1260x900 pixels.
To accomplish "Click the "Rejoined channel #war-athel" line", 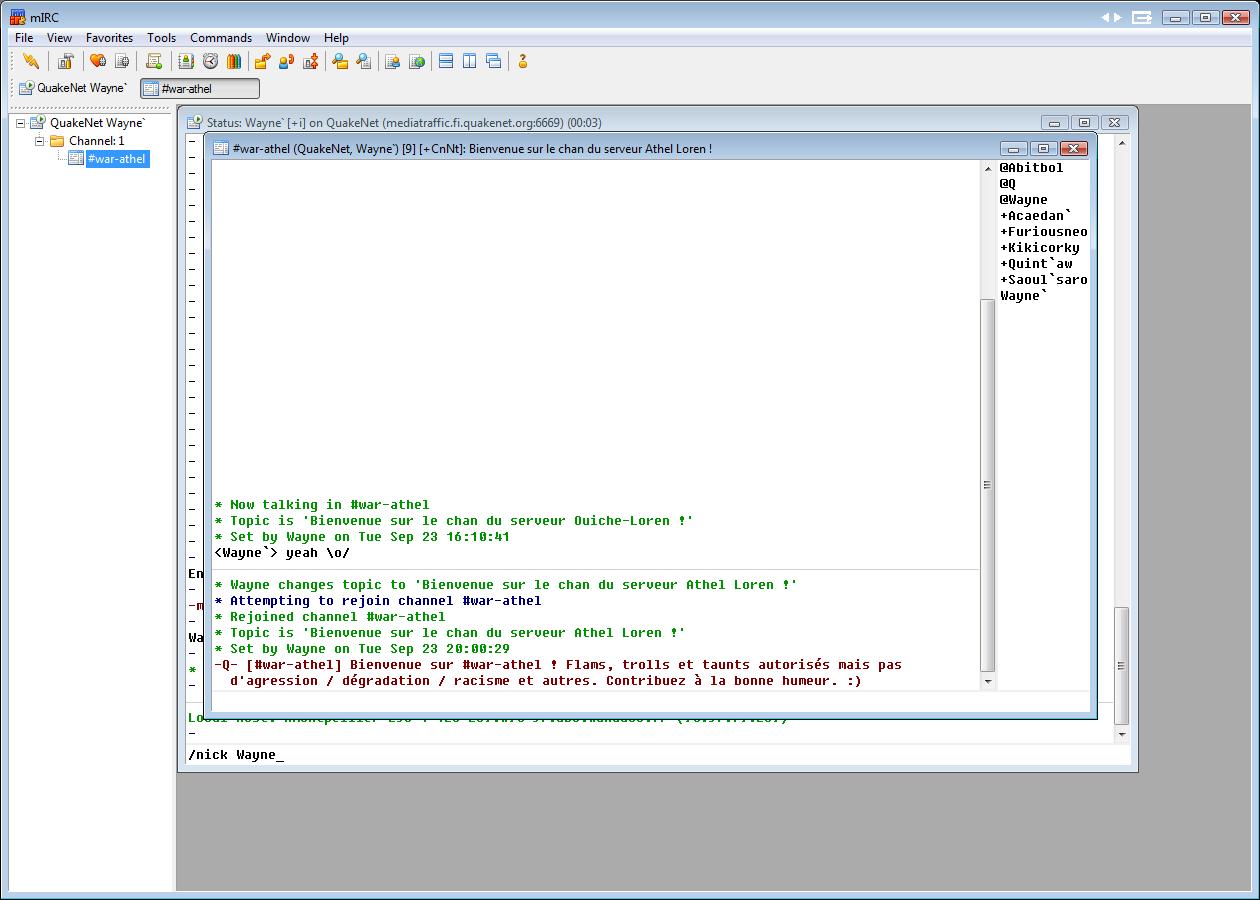I will click(x=330, y=617).
